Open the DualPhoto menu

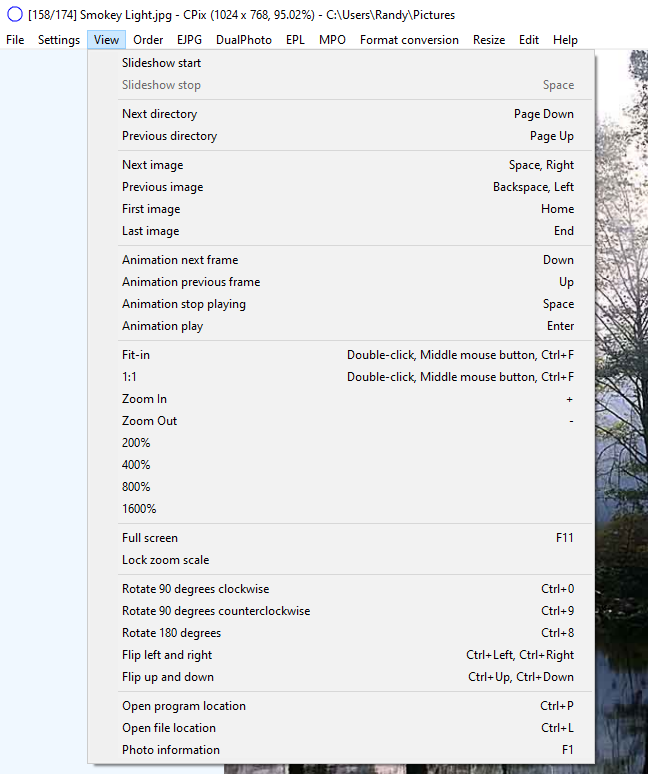click(244, 40)
